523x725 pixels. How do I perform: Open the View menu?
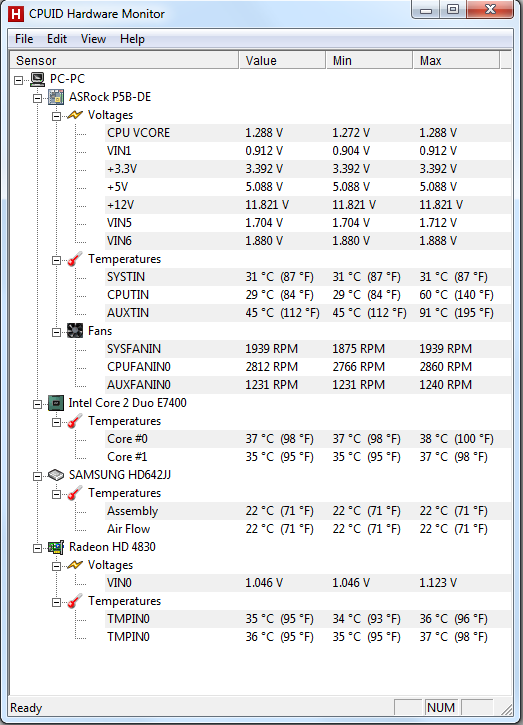[93, 39]
